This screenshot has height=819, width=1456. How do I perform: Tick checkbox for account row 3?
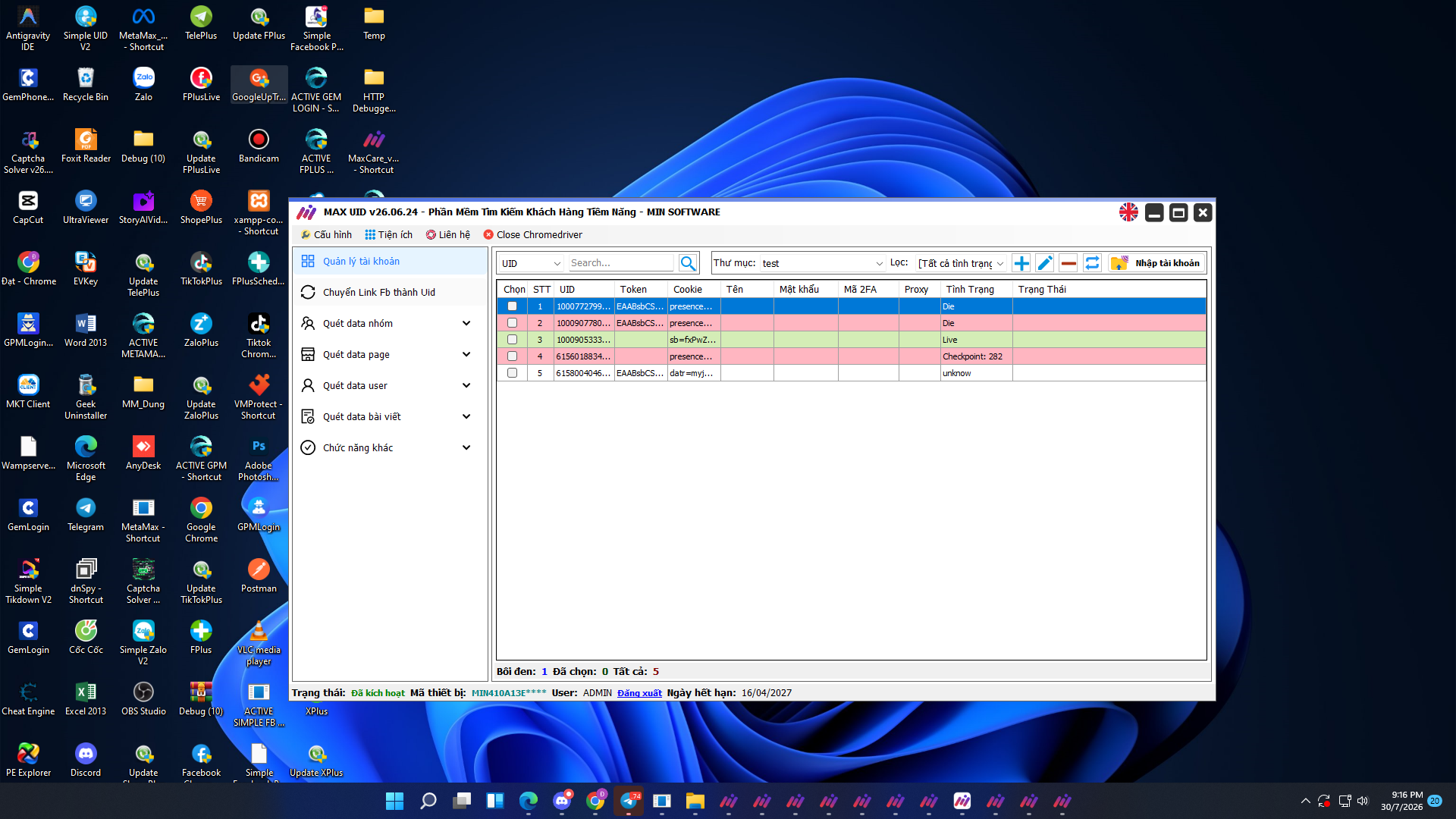(512, 340)
